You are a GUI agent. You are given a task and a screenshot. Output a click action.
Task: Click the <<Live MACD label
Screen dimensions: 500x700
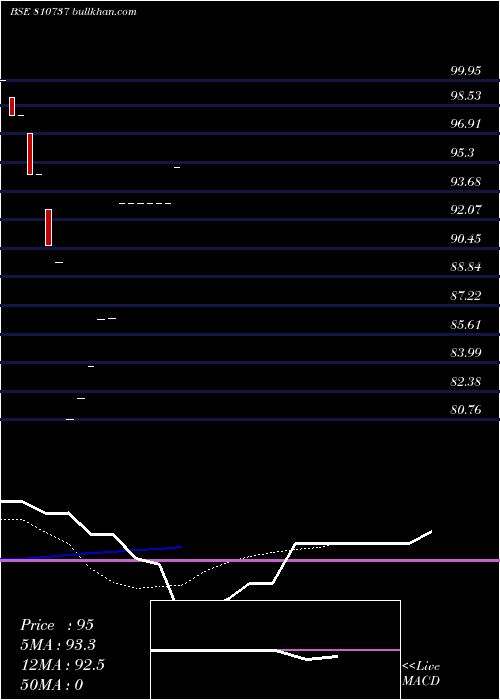click(x=421, y=674)
